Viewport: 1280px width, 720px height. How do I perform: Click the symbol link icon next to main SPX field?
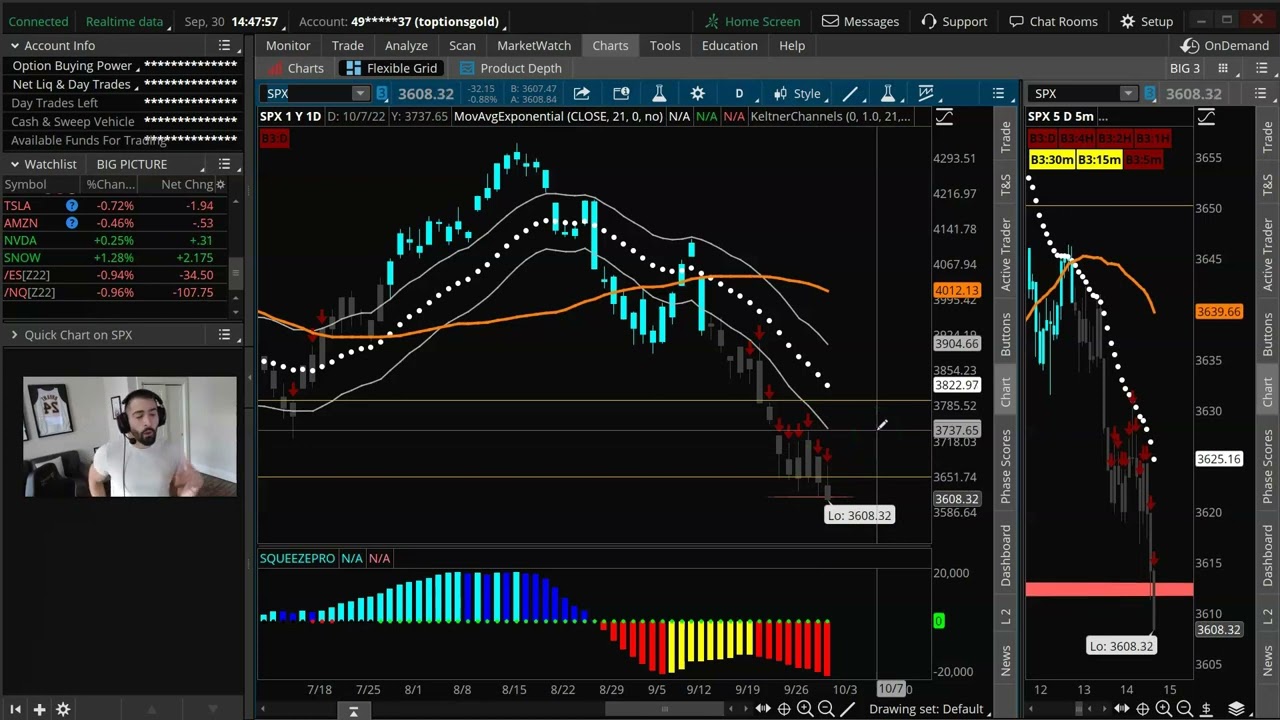pyautogui.click(x=382, y=93)
